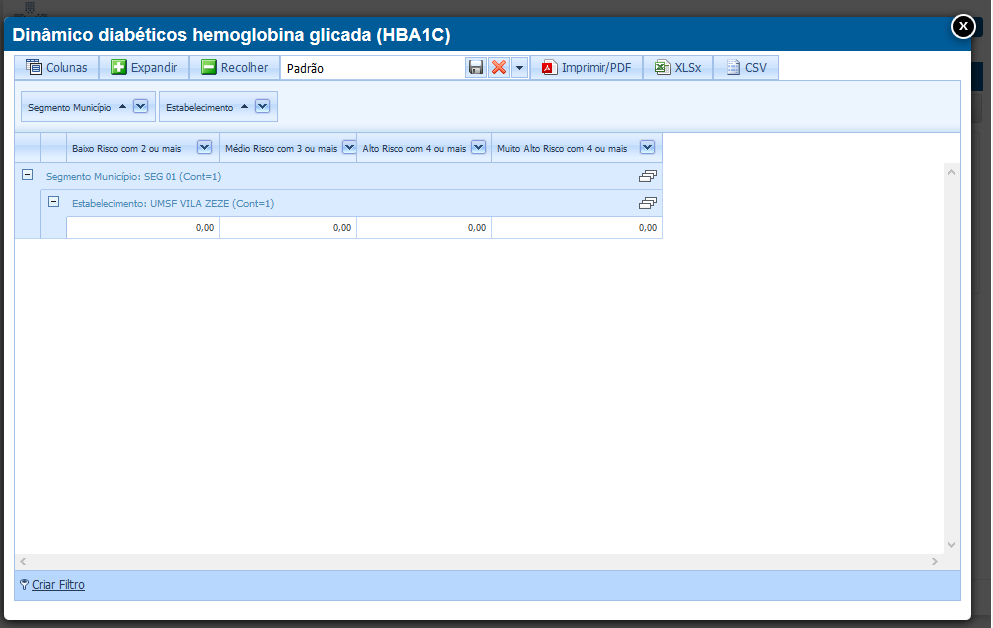Open Estabelecimento group dropdown menu

262,106
